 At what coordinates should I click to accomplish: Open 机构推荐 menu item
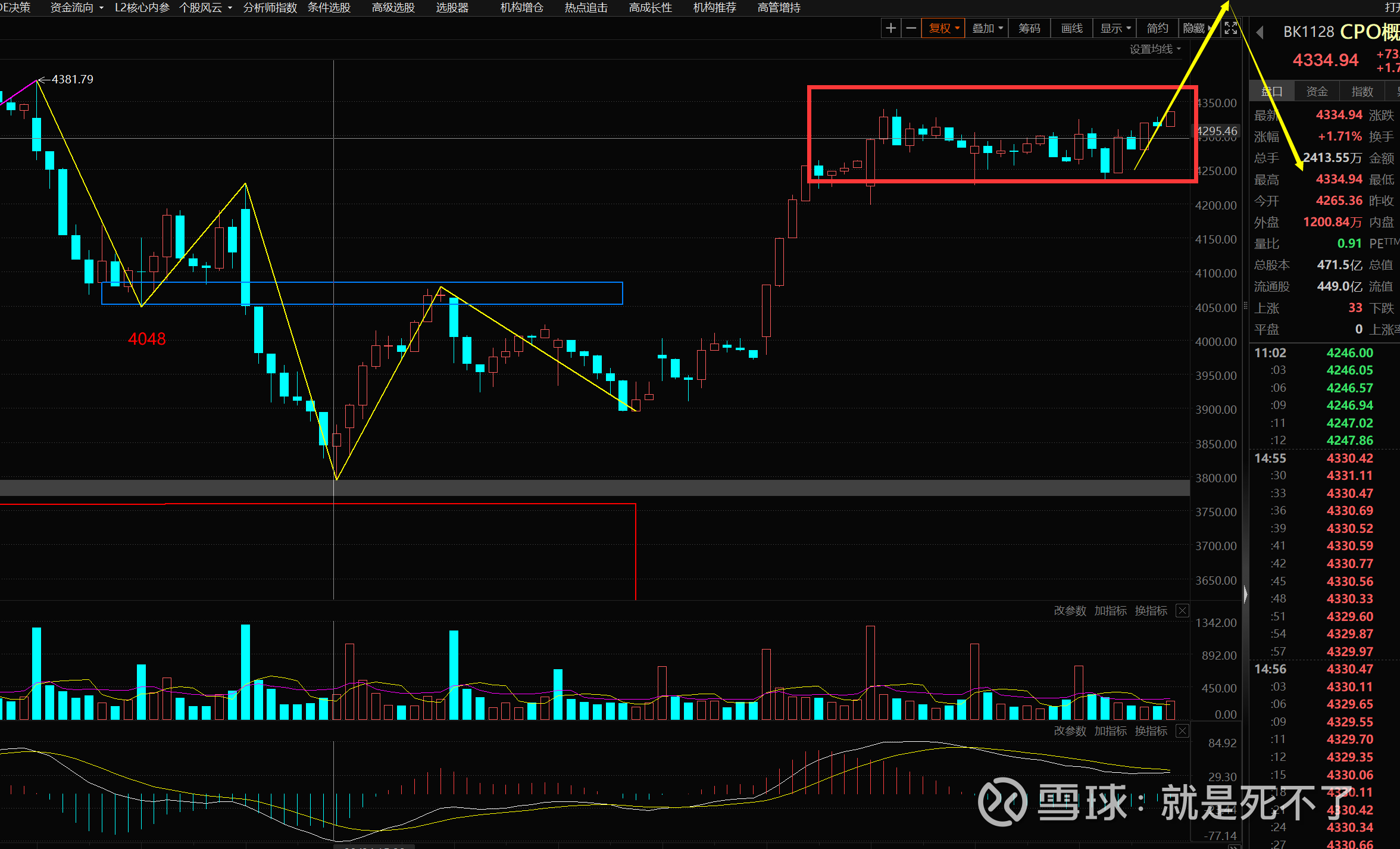pos(715,8)
